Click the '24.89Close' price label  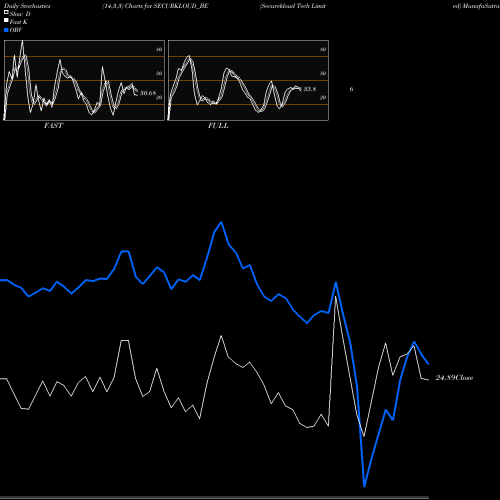point(454,378)
